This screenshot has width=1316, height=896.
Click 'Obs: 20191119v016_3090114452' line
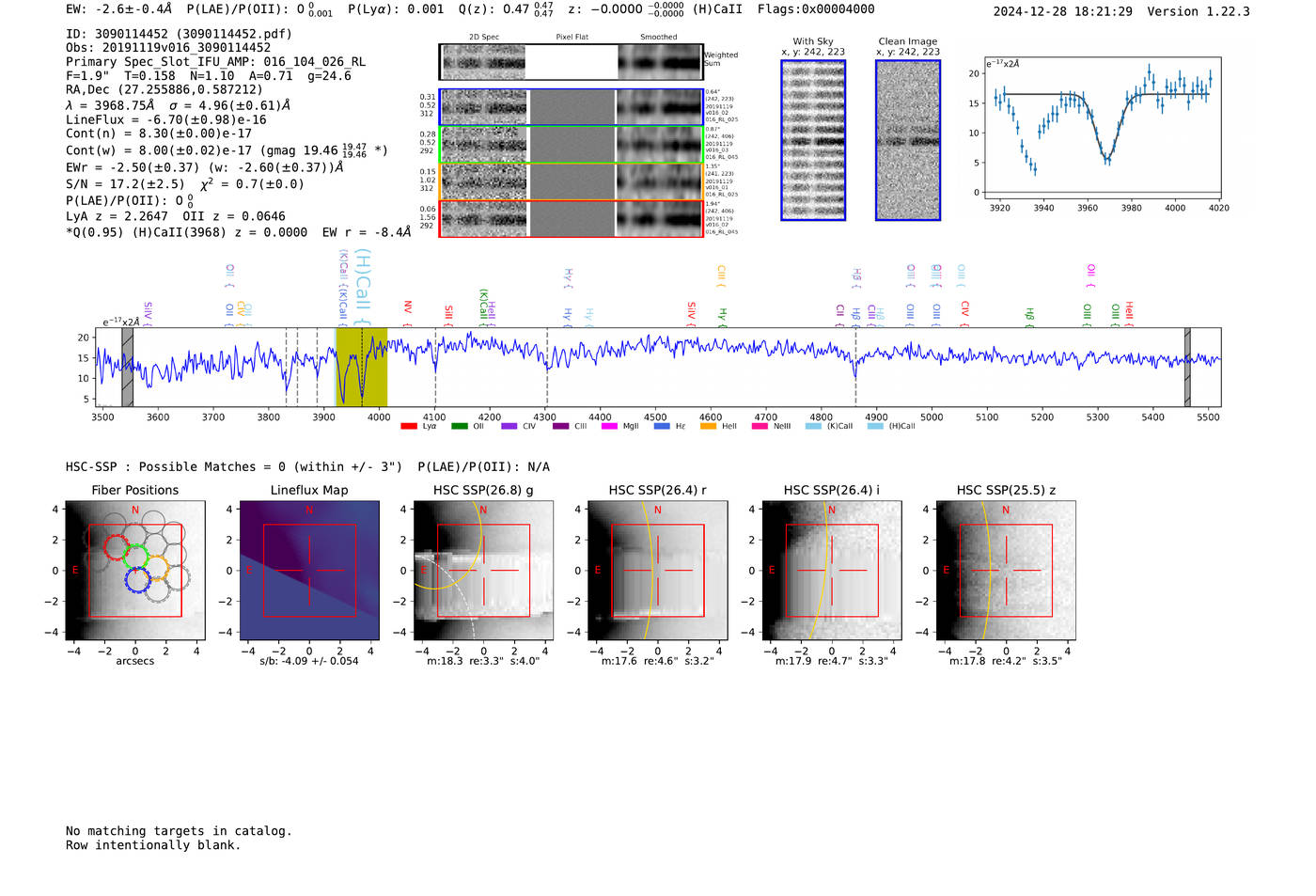click(168, 48)
